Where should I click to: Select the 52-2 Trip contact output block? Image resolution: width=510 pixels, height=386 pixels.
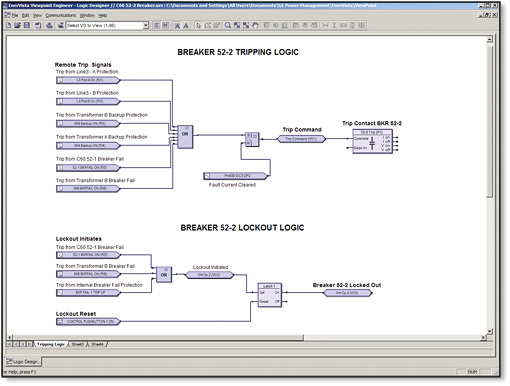tap(372, 141)
